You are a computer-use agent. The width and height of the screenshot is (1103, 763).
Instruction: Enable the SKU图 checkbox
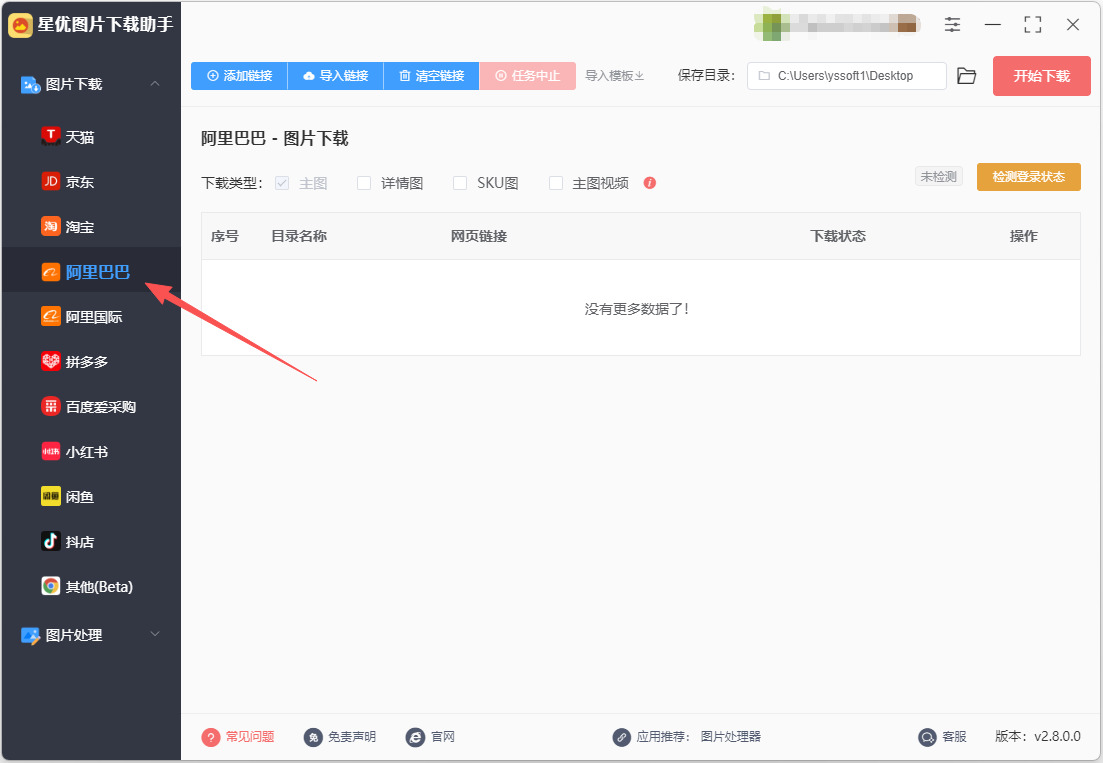pyautogui.click(x=460, y=183)
